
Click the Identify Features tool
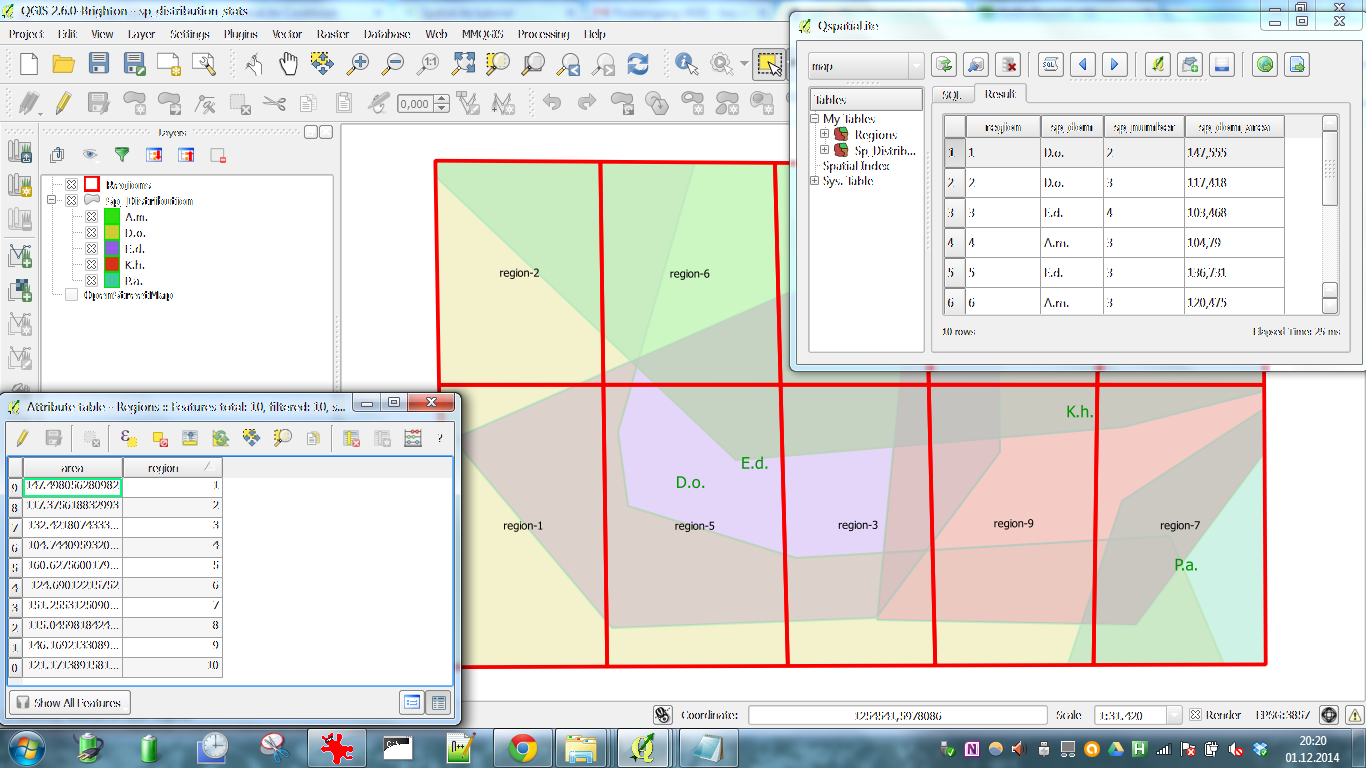(x=687, y=64)
